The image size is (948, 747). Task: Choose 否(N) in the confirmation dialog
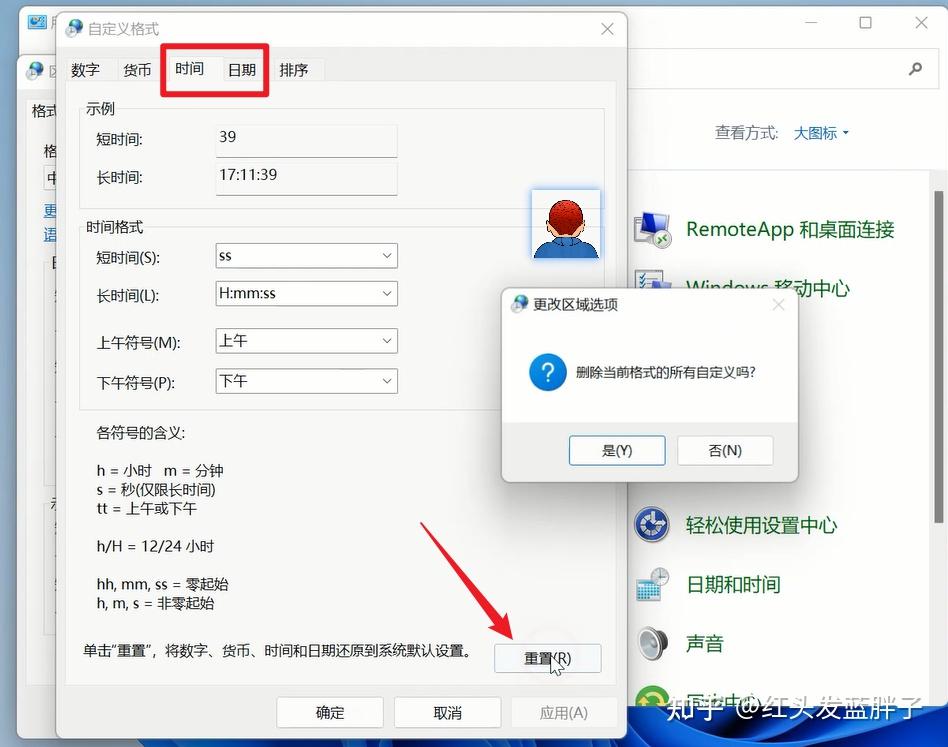[x=725, y=450]
